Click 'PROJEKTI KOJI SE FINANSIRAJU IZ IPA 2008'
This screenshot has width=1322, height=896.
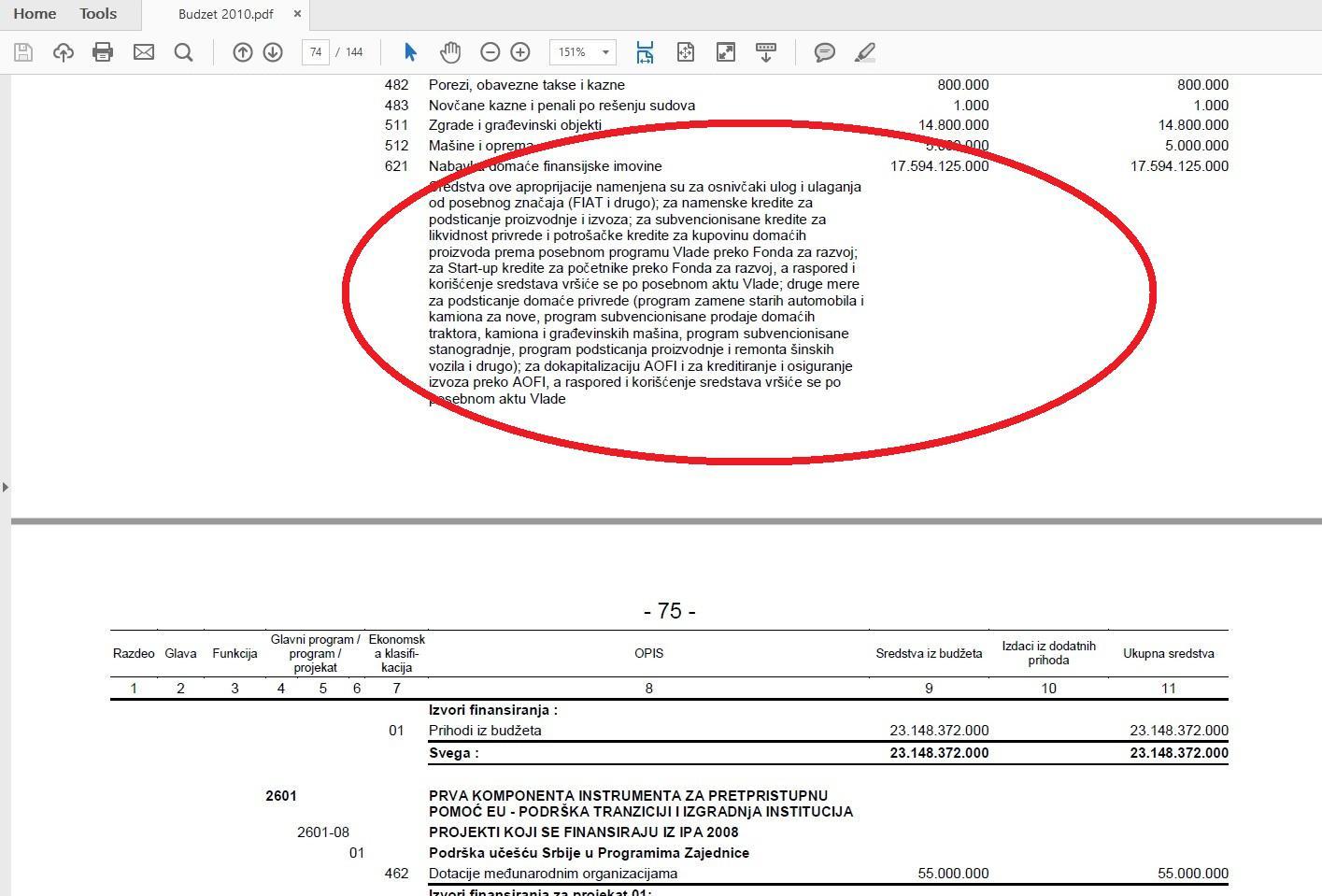pyautogui.click(x=584, y=832)
